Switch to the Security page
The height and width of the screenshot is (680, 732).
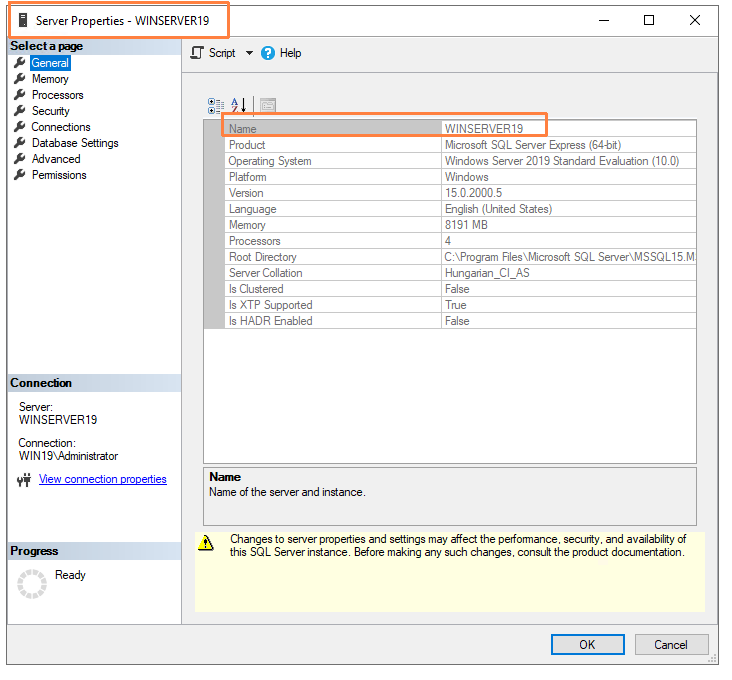click(50, 111)
